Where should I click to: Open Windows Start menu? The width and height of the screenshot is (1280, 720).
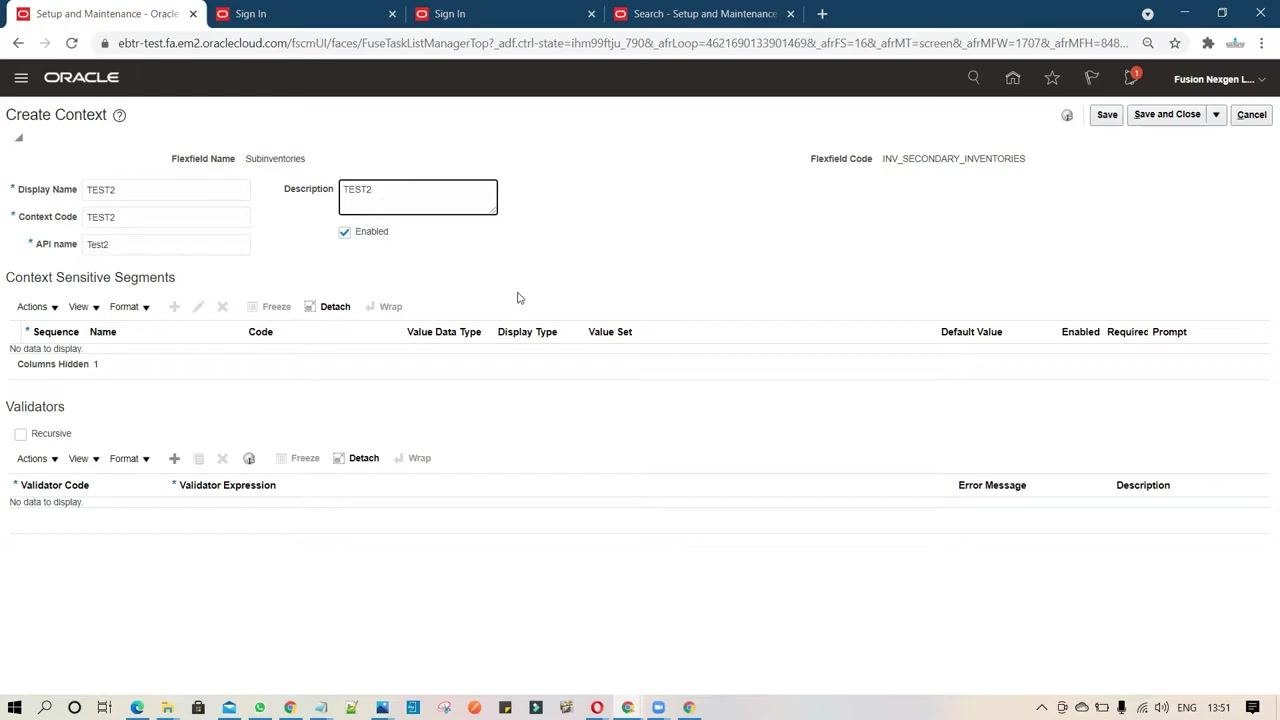[x=15, y=708]
